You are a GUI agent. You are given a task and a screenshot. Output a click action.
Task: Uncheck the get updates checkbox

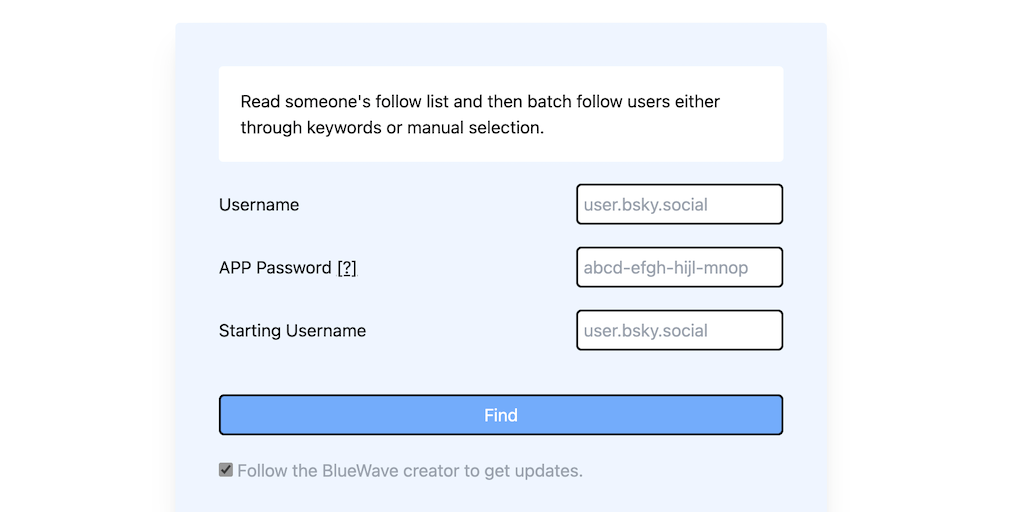pyautogui.click(x=226, y=469)
